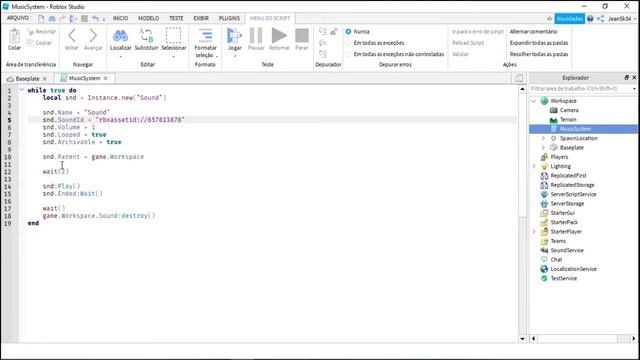Image resolution: width=640 pixels, height=360 pixels.
Task: Select Players in Explorer
Action: (559, 157)
